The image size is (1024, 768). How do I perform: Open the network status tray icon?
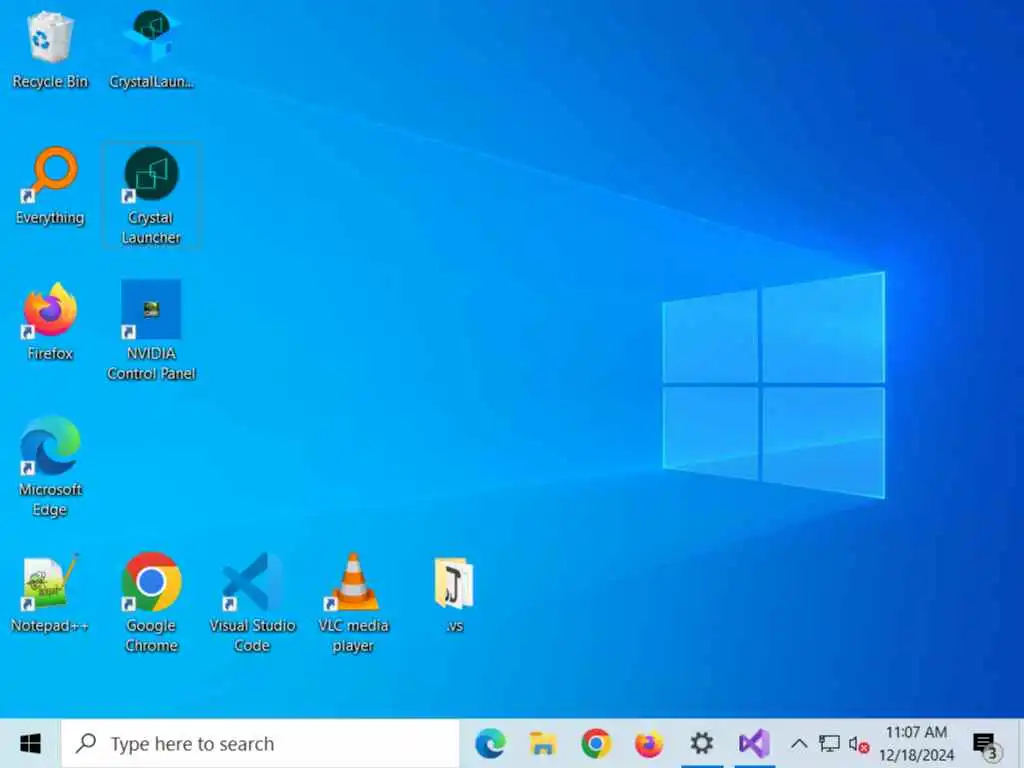(829, 743)
